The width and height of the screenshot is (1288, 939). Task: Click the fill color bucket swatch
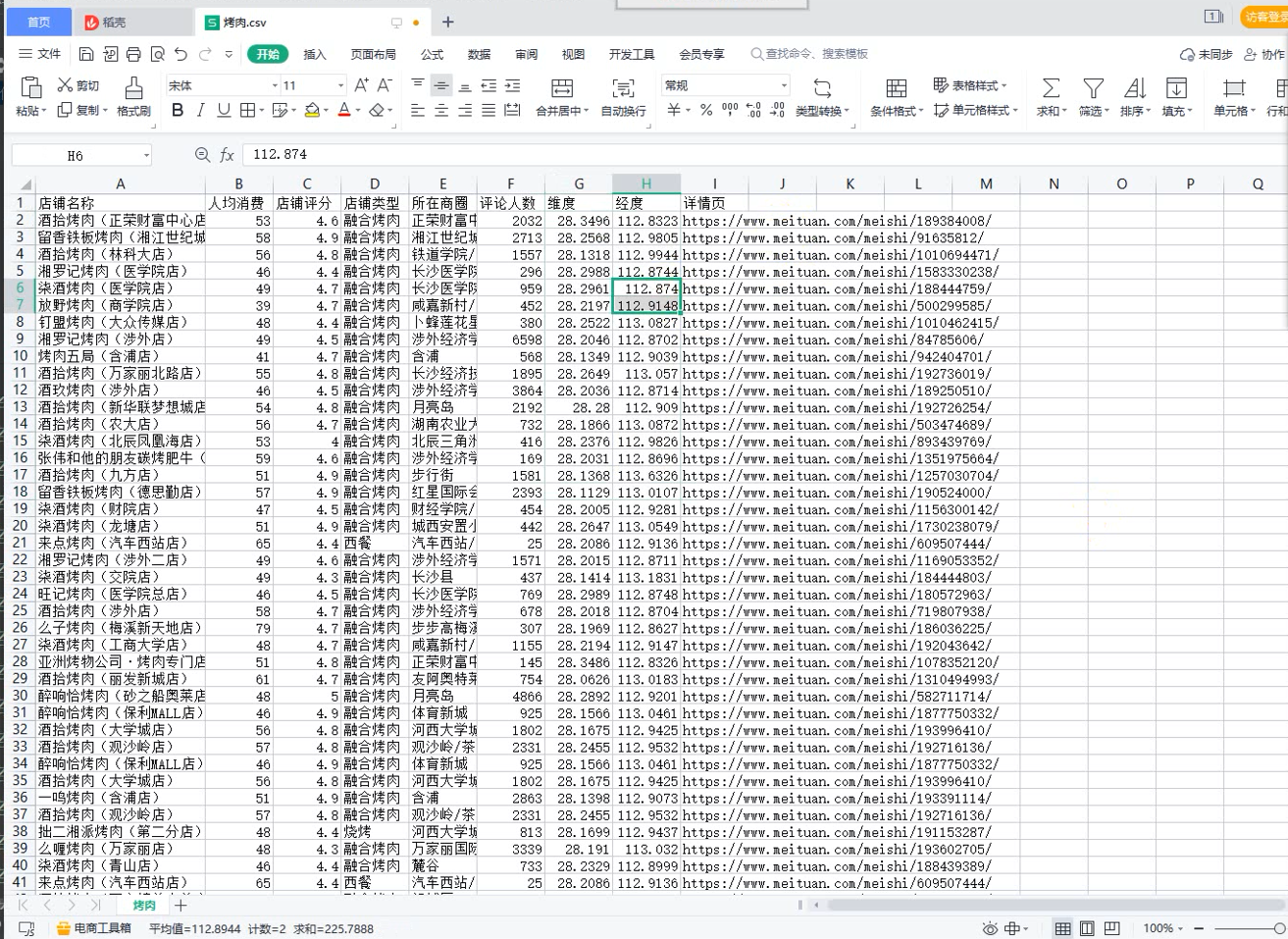[x=312, y=110]
